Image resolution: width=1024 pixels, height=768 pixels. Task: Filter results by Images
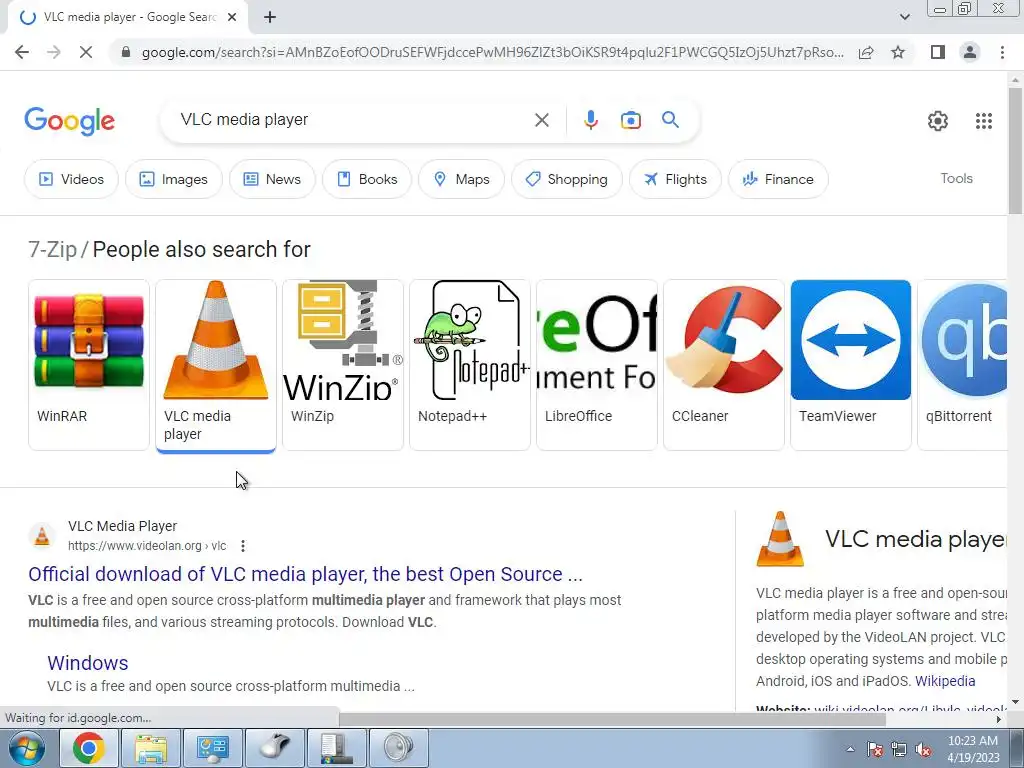tap(174, 179)
